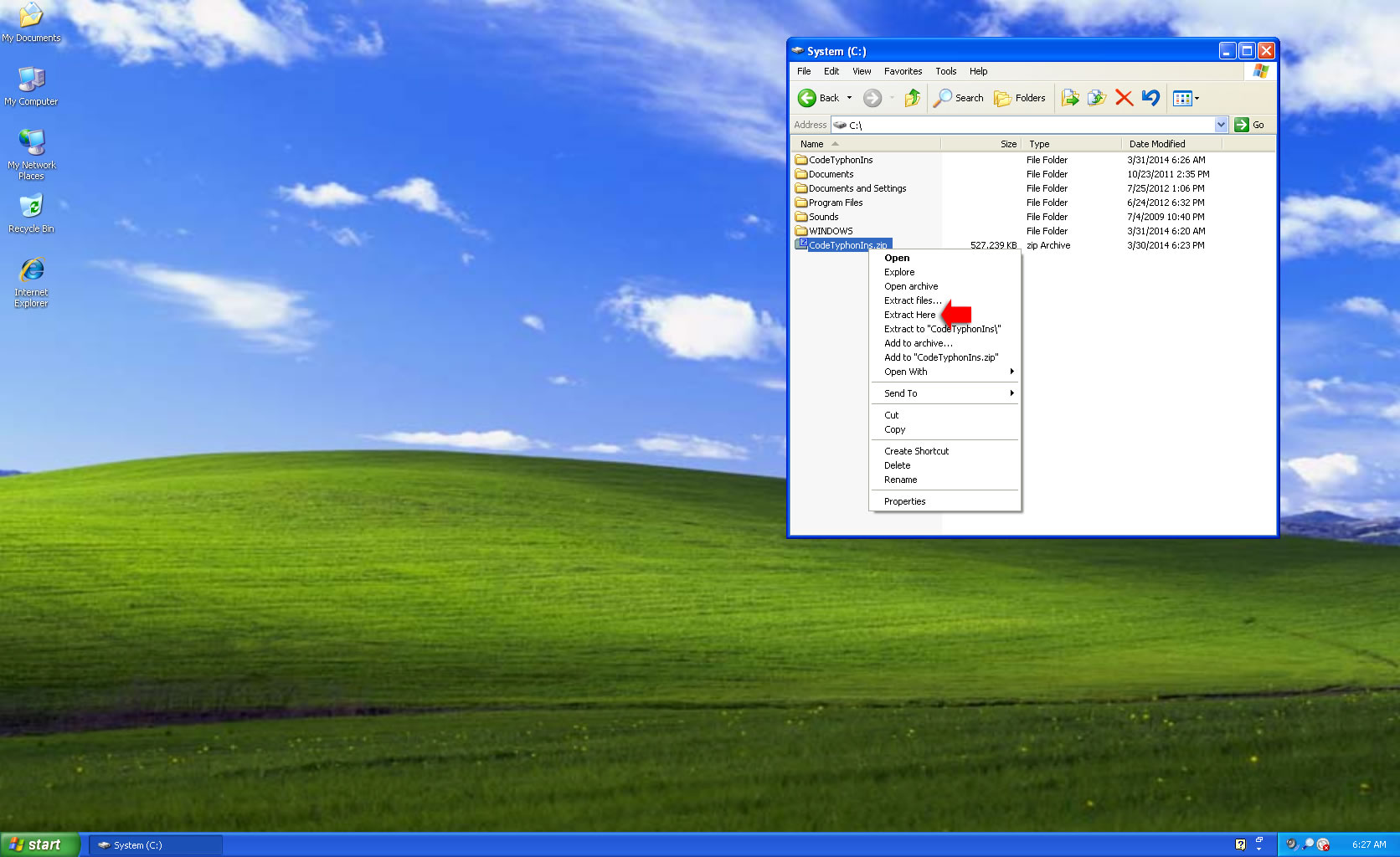Sort by the Type column header
Screen dimensions: 1400x857
(1071, 144)
